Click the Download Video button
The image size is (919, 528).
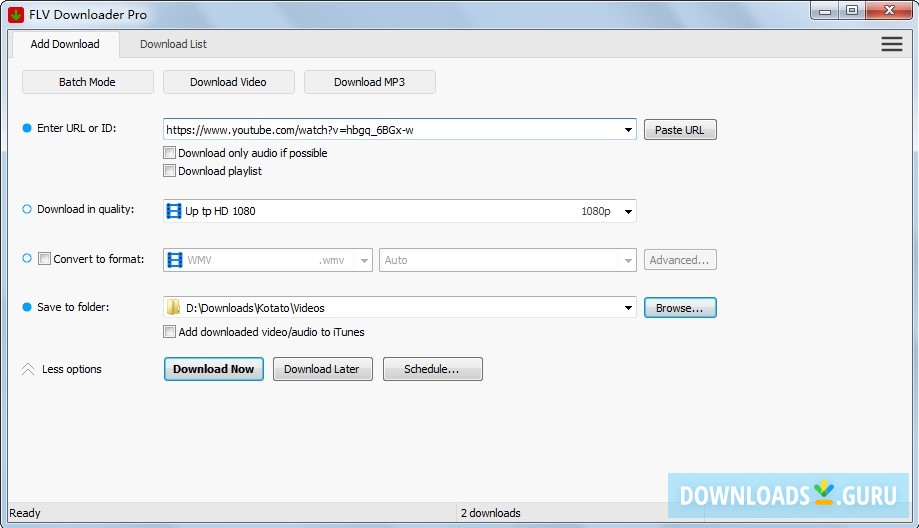click(228, 82)
